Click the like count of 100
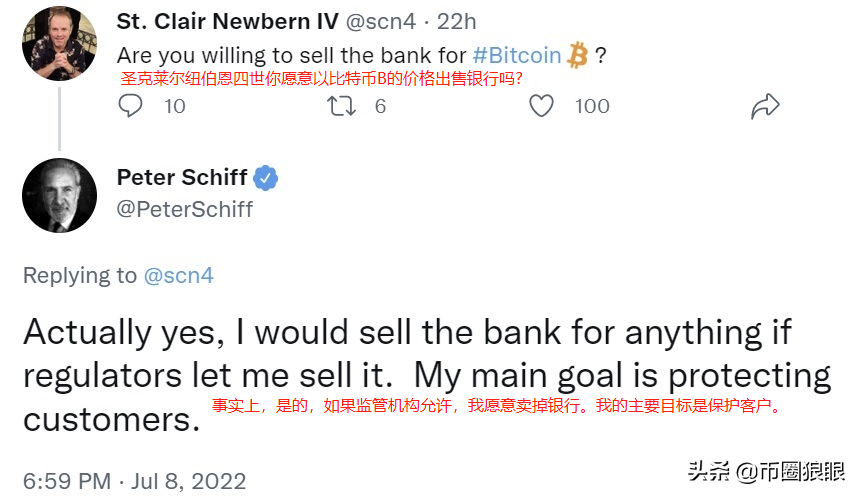Screen dimensions: 860x497 pyautogui.click(x=592, y=106)
